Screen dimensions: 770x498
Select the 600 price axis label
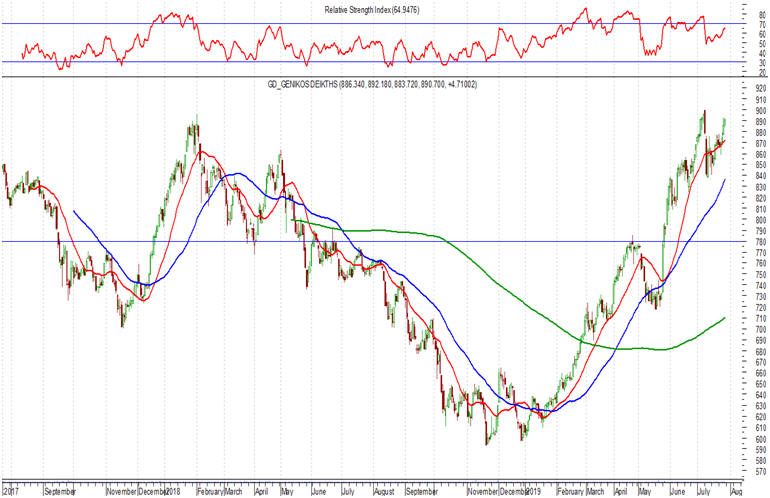(761, 439)
